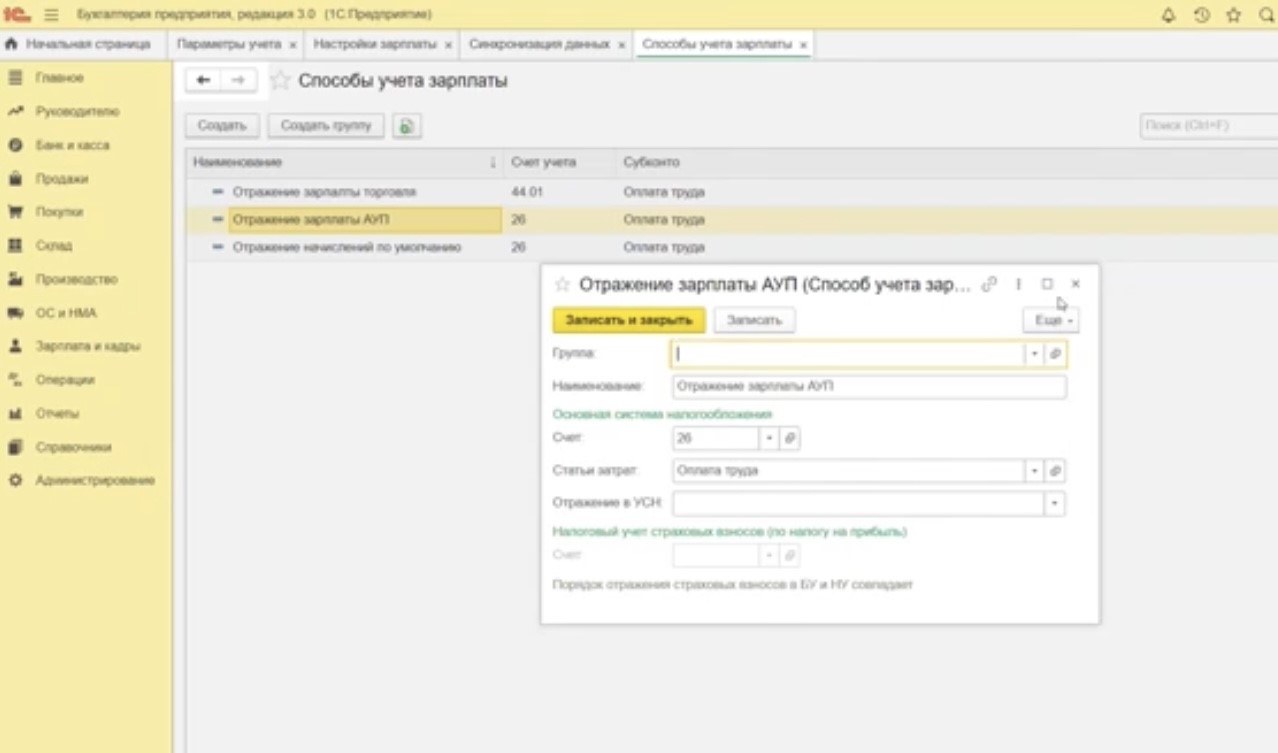
Task: Add dialog to favorites with star
Action: [x=562, y=285]
